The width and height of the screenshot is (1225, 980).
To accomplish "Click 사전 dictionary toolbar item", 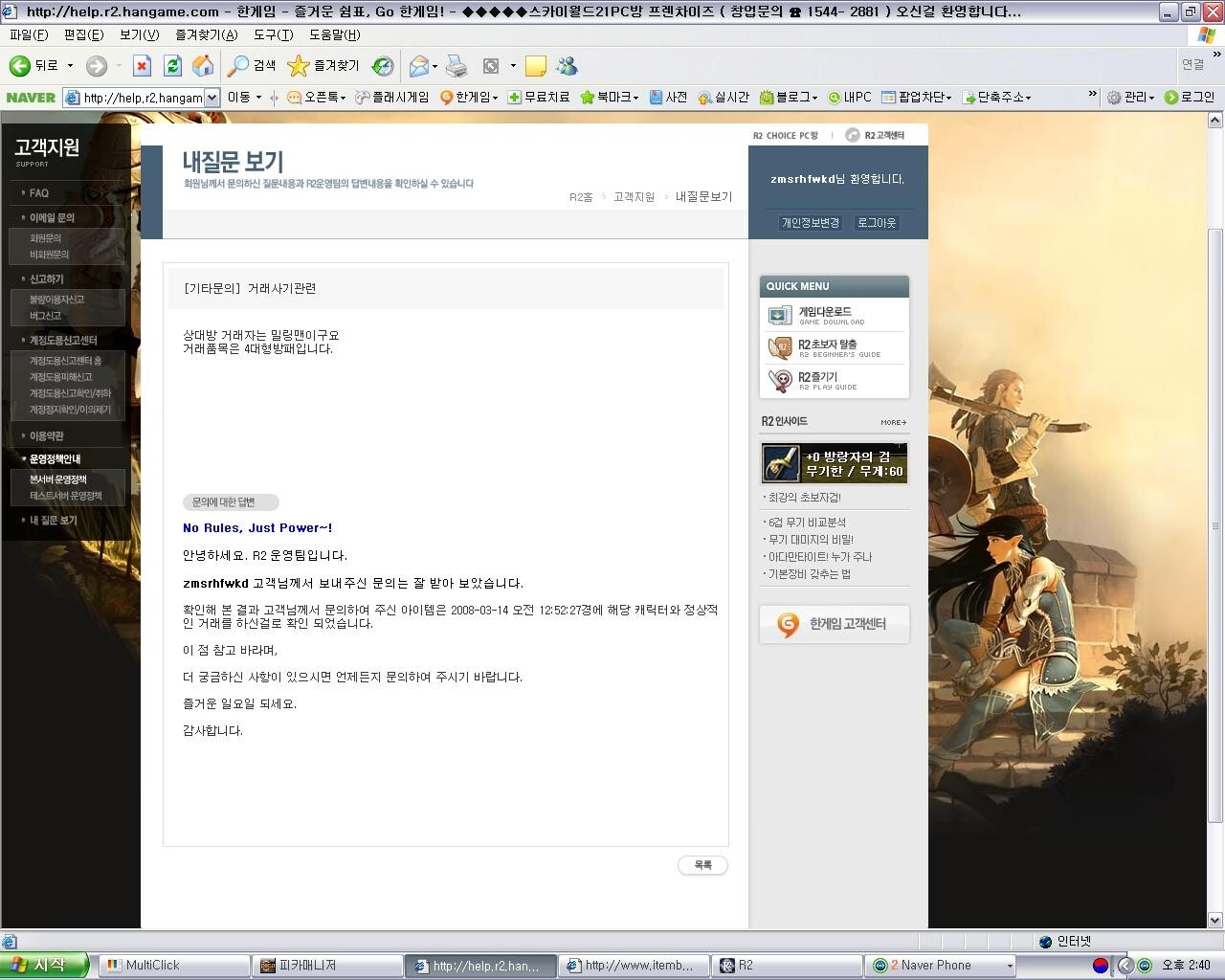I will [668, 97].
